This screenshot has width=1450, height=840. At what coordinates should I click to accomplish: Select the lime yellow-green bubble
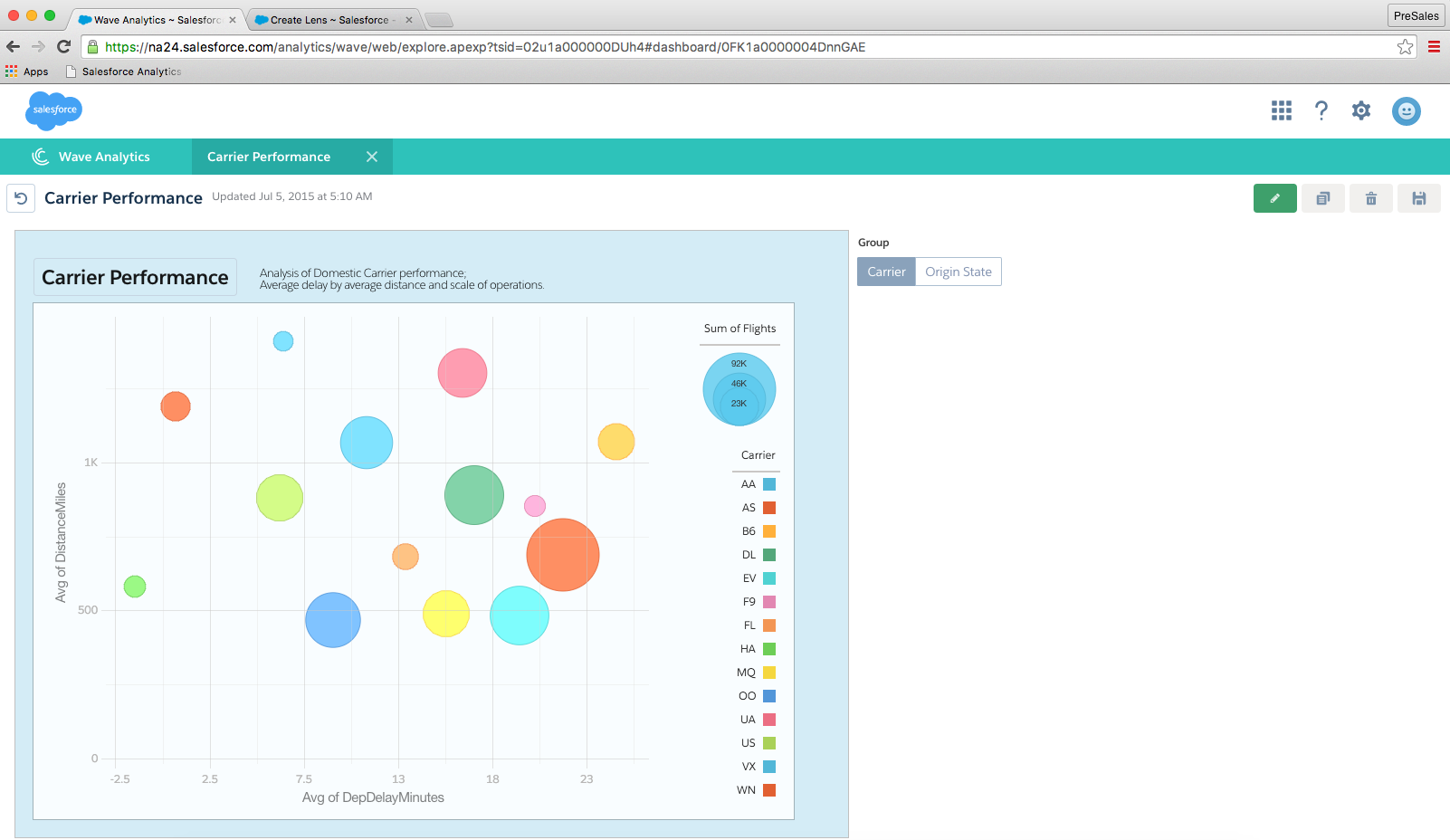(280, 498)
